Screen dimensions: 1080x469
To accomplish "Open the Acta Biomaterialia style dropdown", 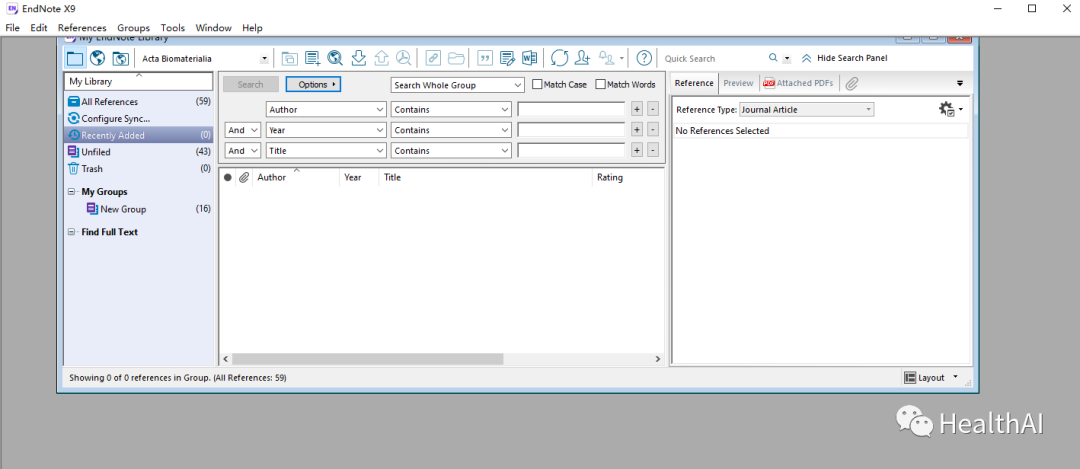I will 264,59.
